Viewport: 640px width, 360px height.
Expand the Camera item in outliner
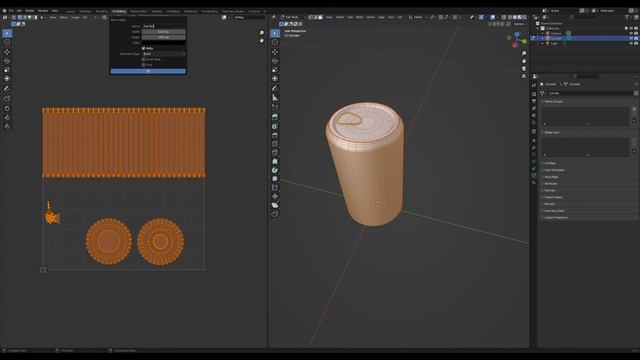point(543,33)
